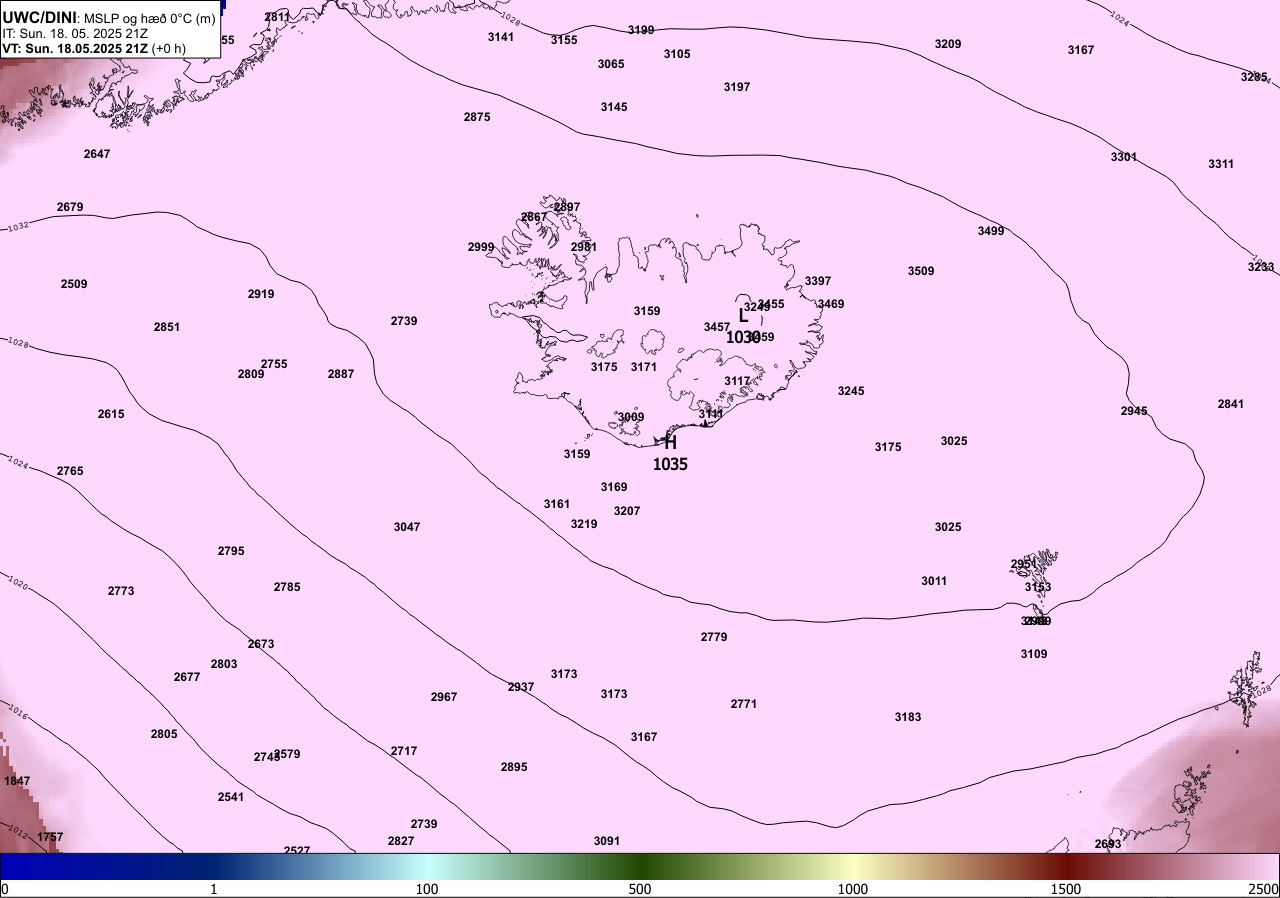Click the height value 2615
This screenshot has height=898, width=1280.
111,414
